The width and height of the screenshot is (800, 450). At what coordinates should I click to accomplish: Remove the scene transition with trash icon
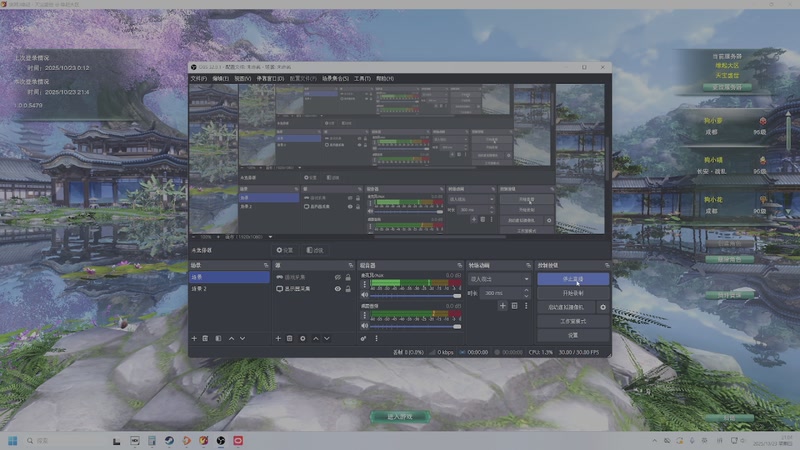pos(514,306)
